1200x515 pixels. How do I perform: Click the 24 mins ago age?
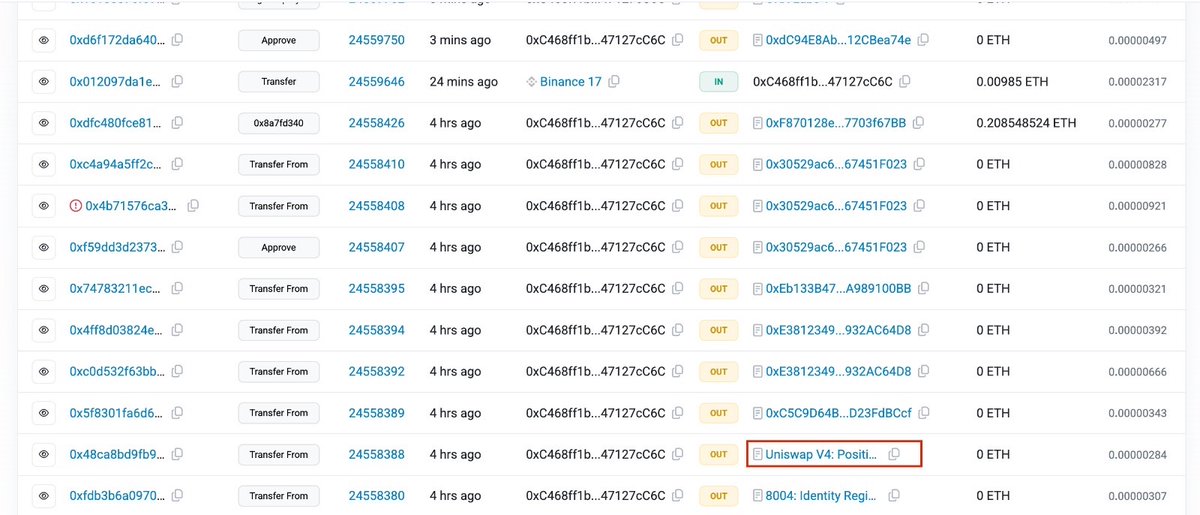point(463,82)
